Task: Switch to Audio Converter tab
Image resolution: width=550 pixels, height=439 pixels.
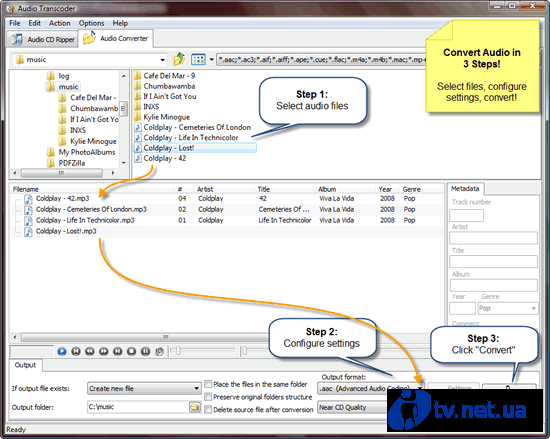Action: [x=115, y=39]
